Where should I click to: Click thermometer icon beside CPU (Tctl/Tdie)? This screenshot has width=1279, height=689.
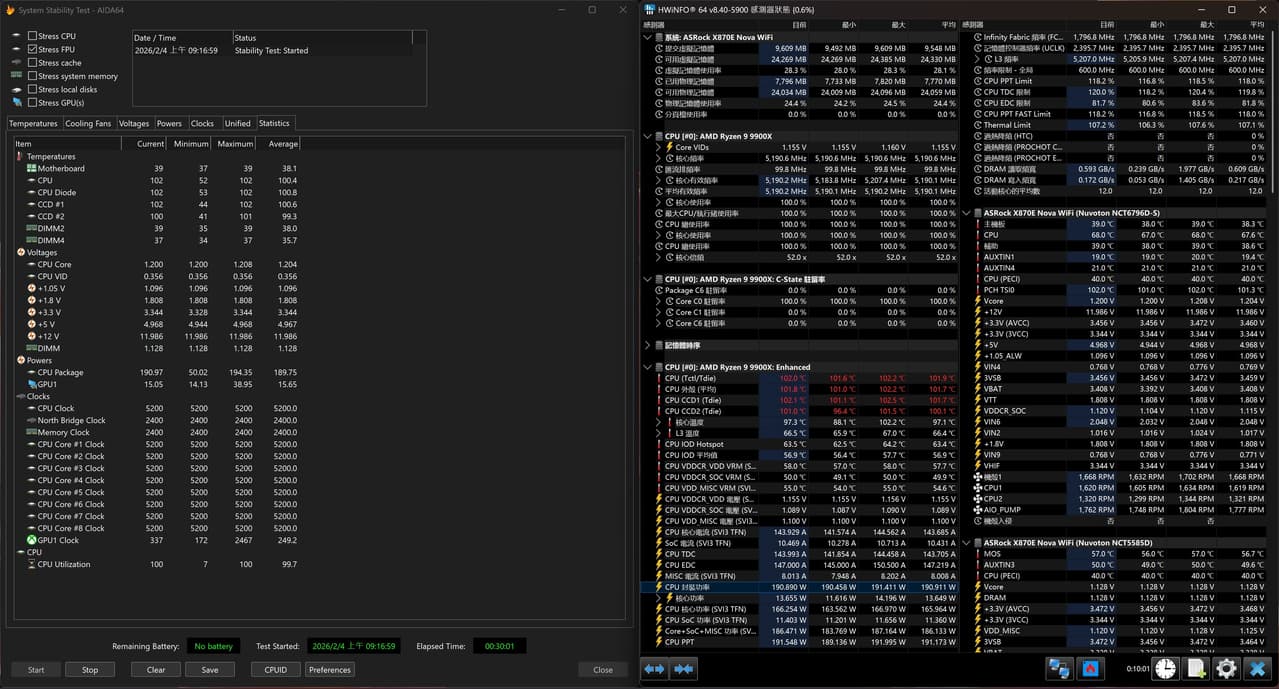[658, 378]
